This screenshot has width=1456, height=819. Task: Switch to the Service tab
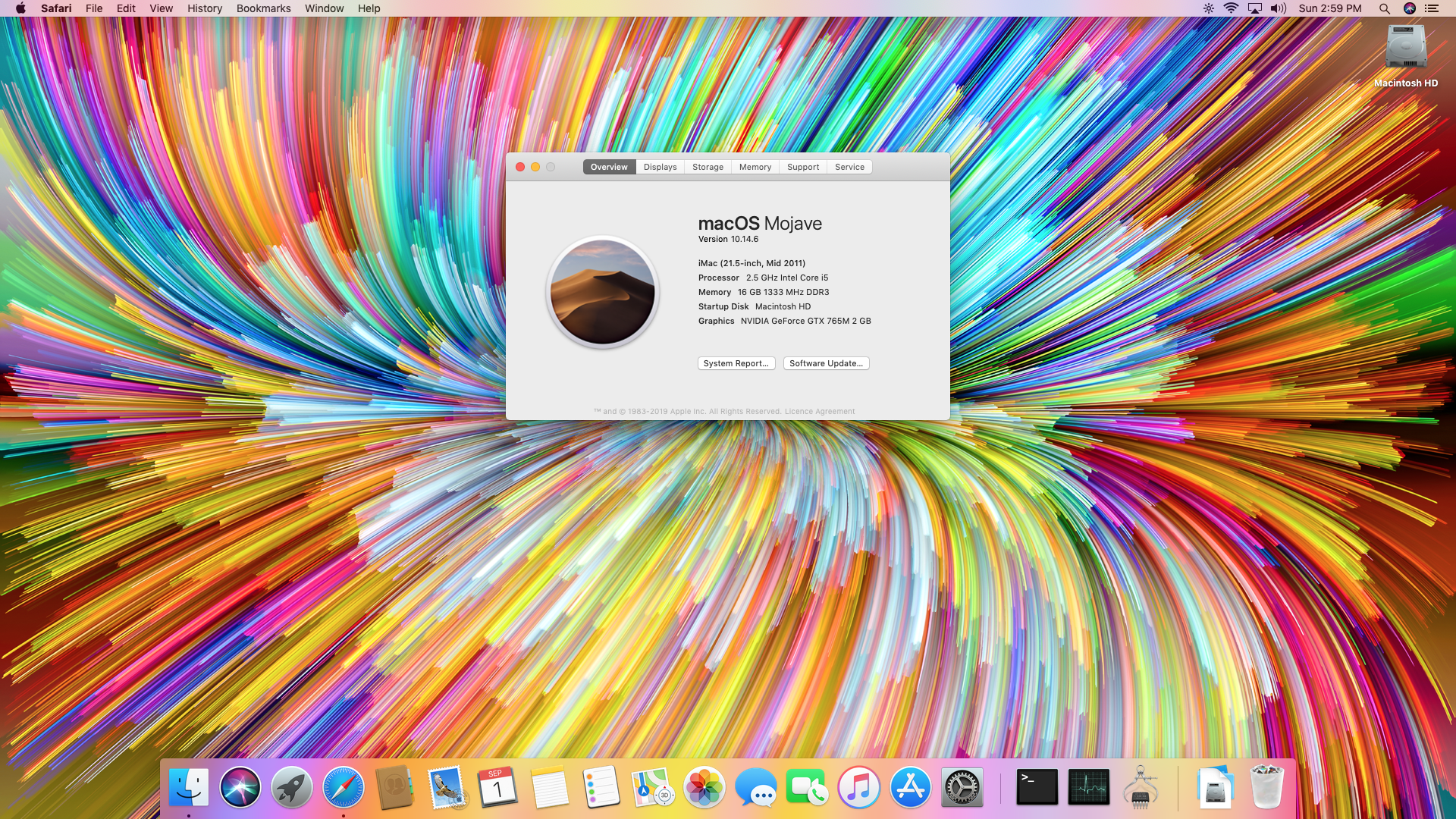pos(849,167)
